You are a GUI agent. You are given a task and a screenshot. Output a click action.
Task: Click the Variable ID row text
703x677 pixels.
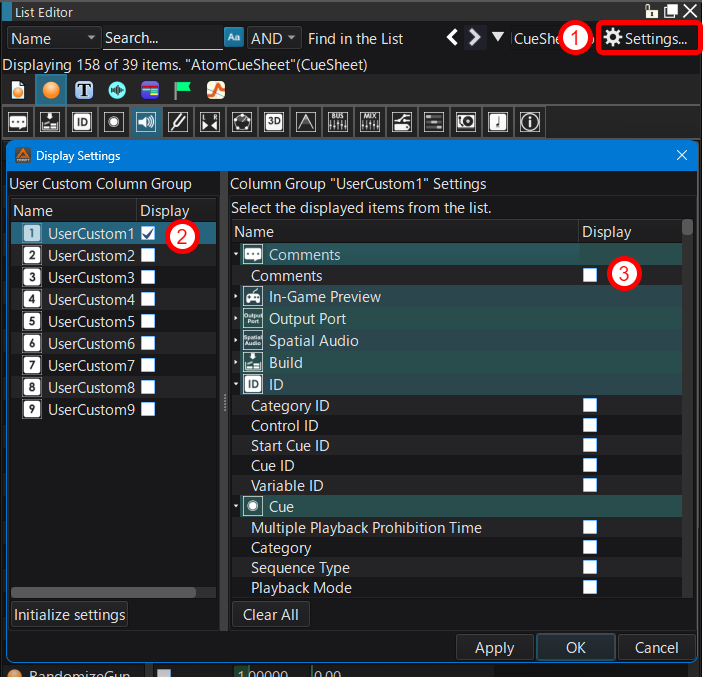[x=287, y=486]
